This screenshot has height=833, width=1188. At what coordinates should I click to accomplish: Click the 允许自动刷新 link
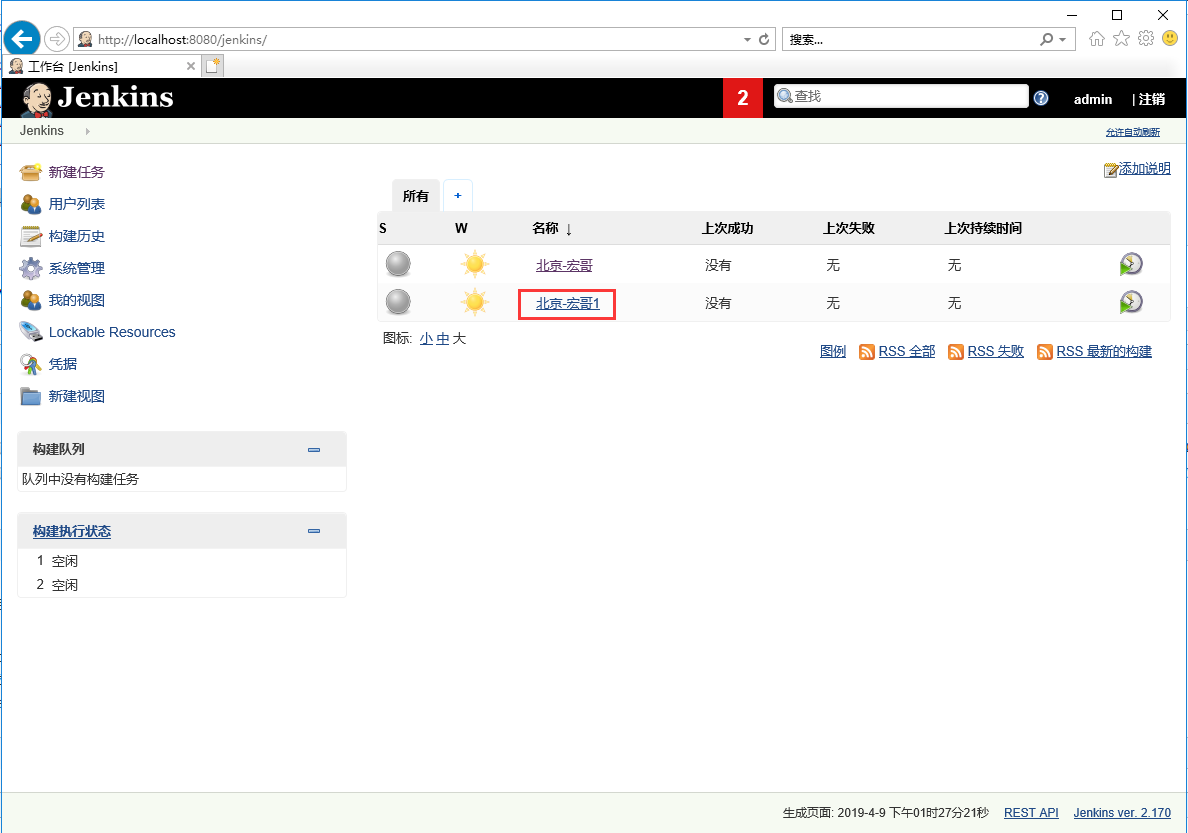tap(1133, 132)
